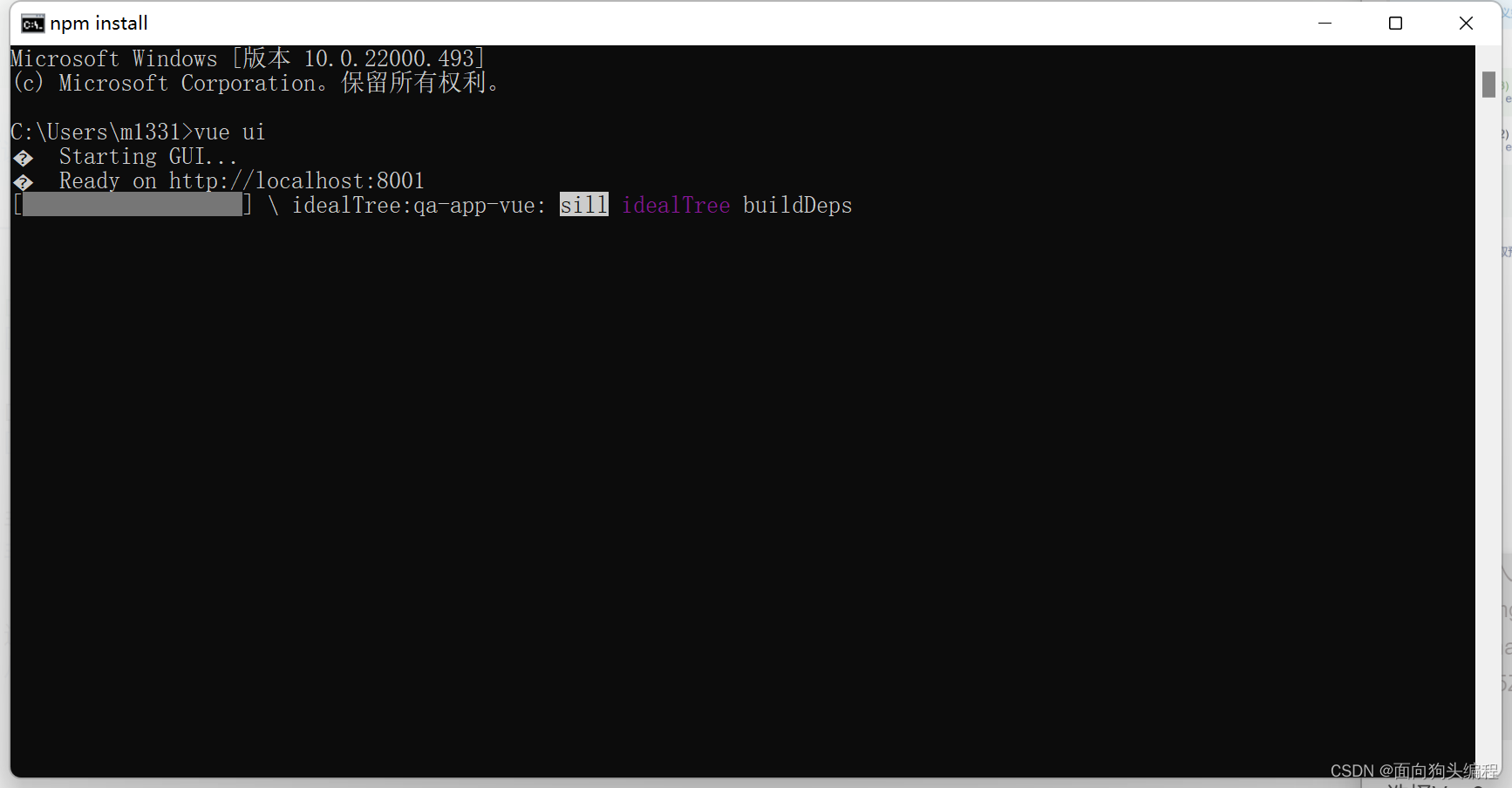The width and height of the screenshot is (1512, 788).
Task: Click the highlighted sill log level
Action: point(583,205)
